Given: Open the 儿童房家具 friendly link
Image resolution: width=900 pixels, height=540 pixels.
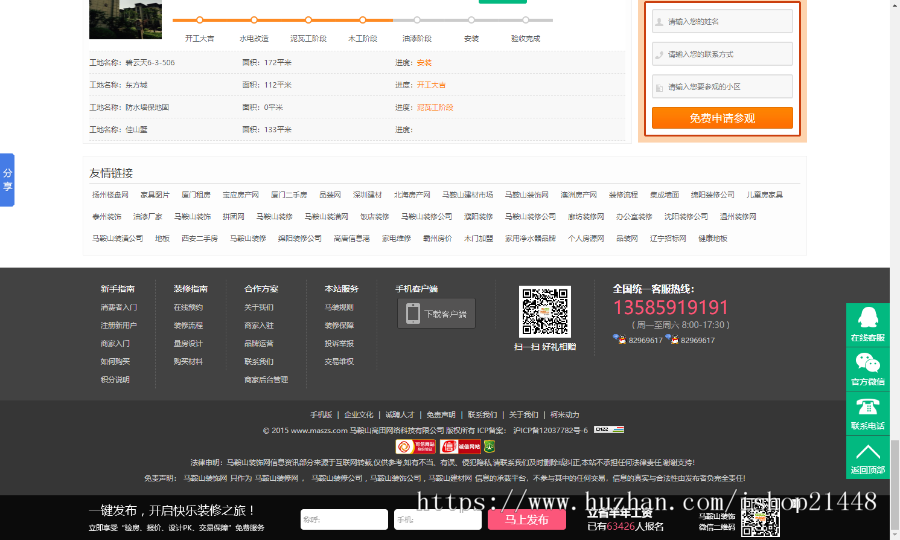Looking at the screenshot, I should click(x=765, y=195).
